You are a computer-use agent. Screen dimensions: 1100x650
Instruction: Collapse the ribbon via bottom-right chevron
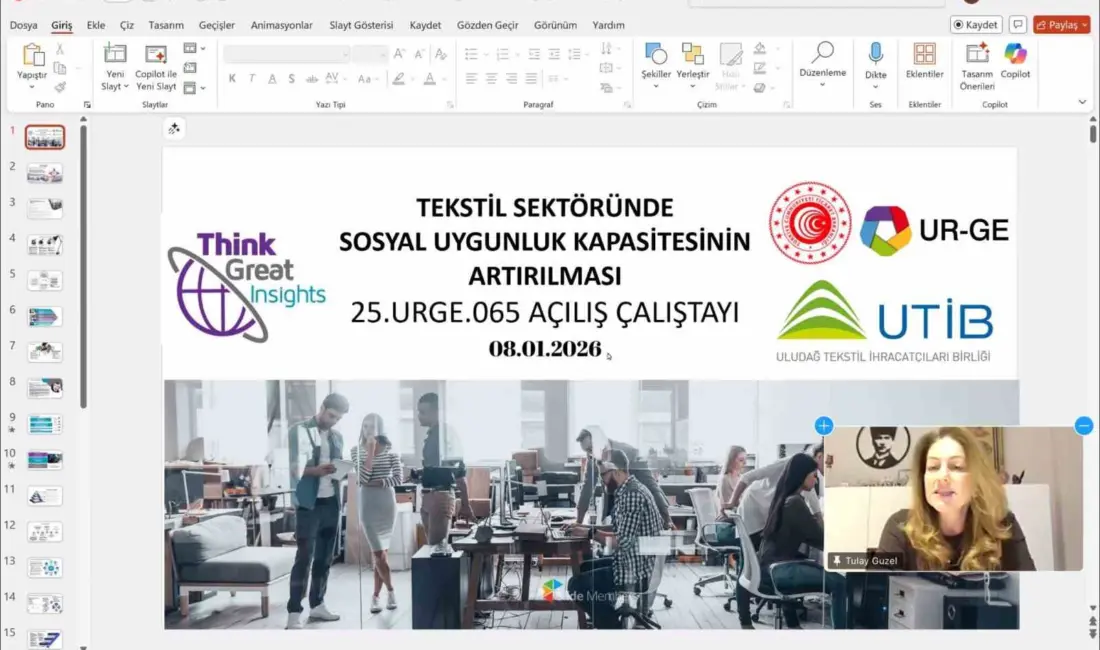(1082, 102)
